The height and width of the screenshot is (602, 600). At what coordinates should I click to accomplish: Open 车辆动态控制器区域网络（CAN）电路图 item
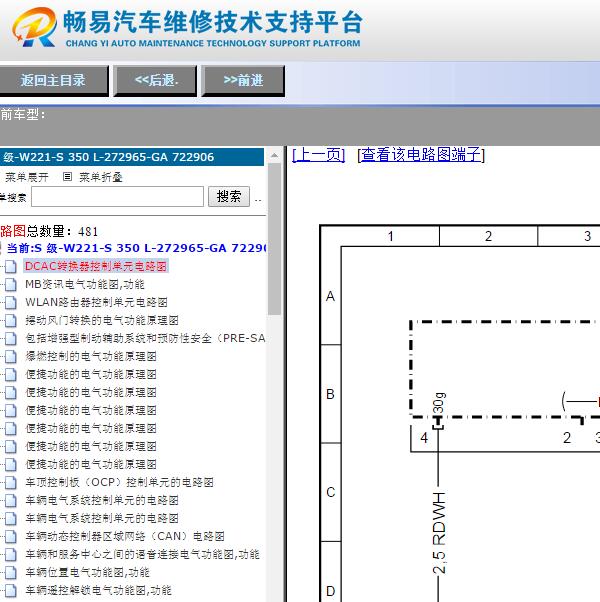click(x=125, y=536)
